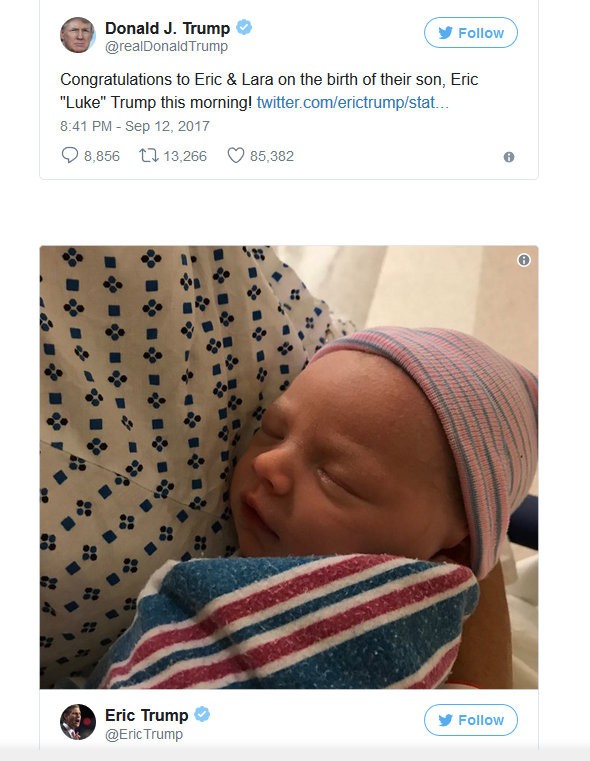
Task: Open Donald J. Trump profile avatar
Action: (78, 35)
